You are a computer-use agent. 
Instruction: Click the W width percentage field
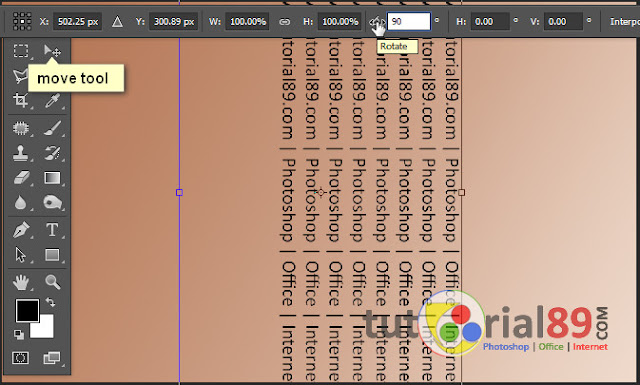248,21
